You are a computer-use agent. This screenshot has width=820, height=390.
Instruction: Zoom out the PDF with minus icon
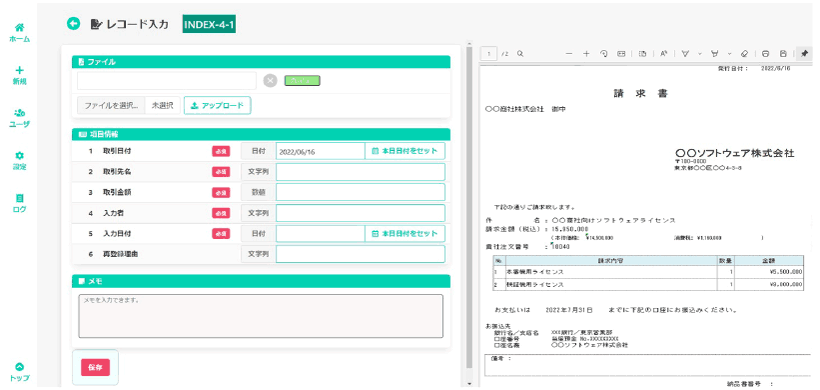tap(570, 53)
